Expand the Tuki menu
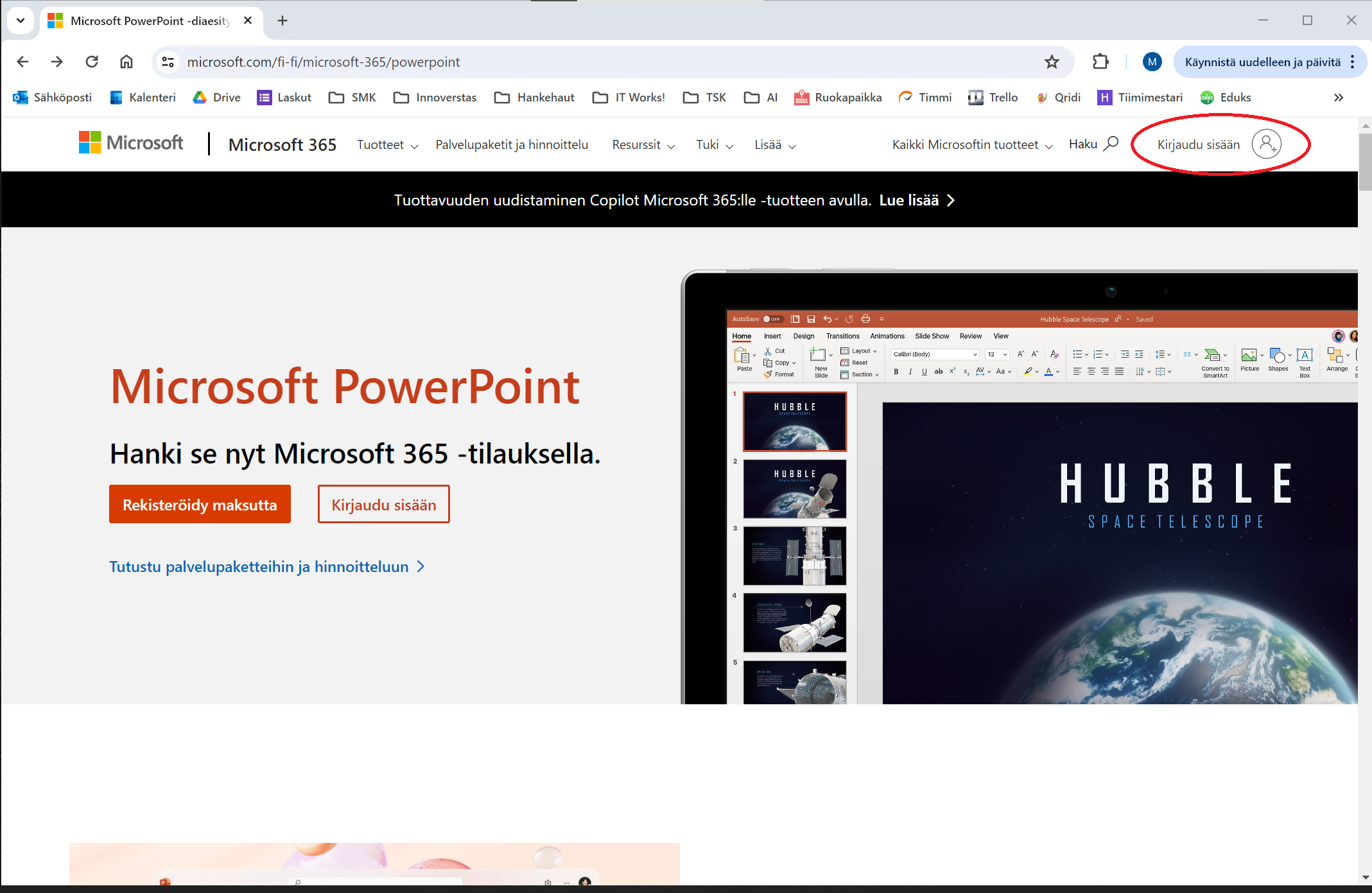Image resolution: width=1372 pixels, height=893 pixels. click(715, 145)
